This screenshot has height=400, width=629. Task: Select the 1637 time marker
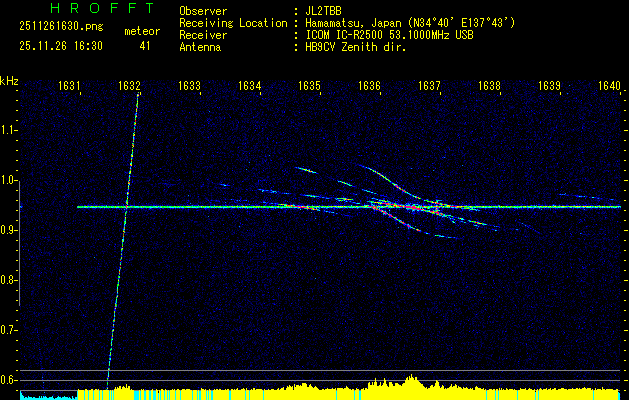[429, 86]
